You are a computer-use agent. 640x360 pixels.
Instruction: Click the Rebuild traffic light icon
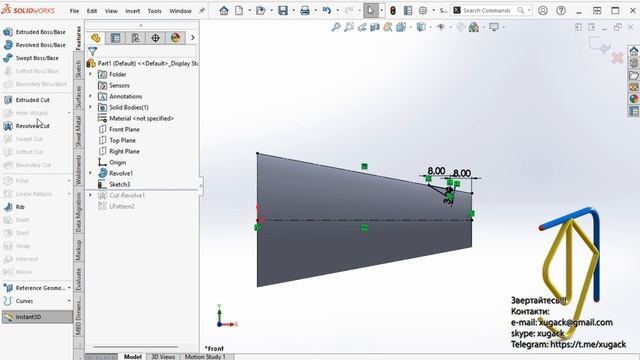[393, 11]
